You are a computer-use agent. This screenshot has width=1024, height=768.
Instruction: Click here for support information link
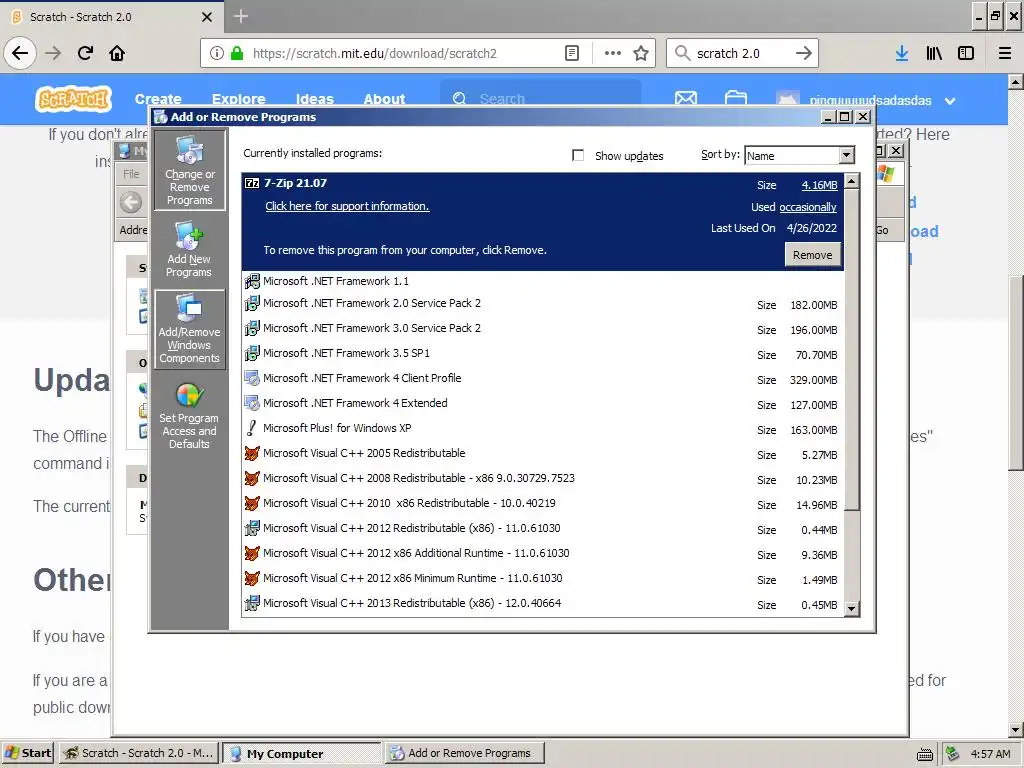coord(347,206)
